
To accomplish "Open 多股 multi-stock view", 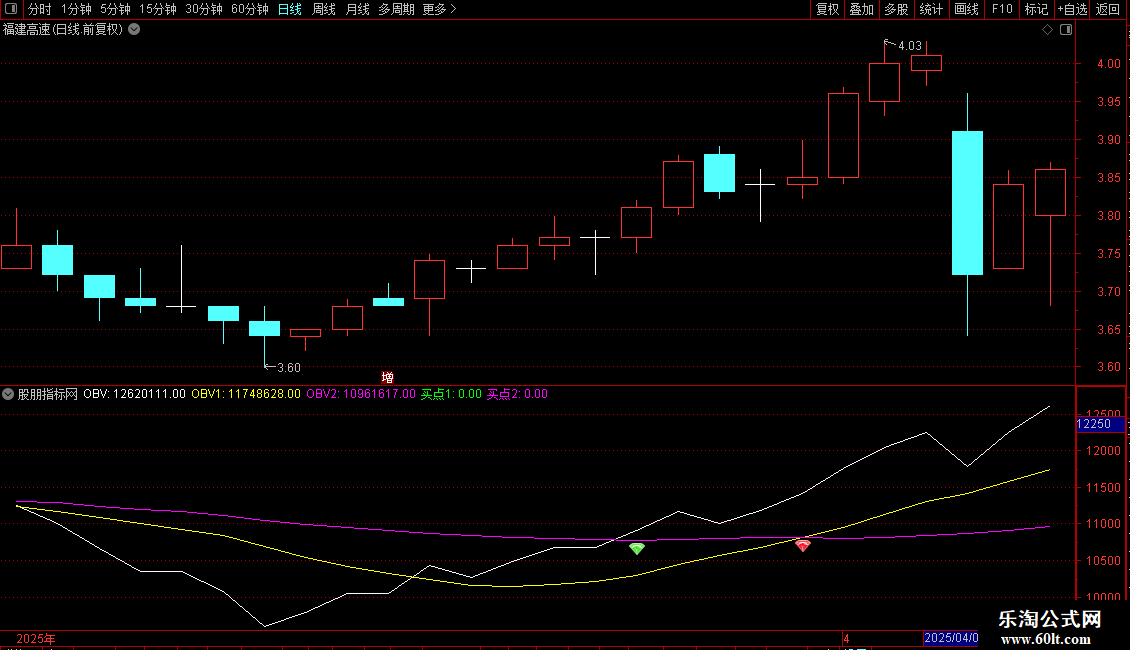I will [896, 9].
